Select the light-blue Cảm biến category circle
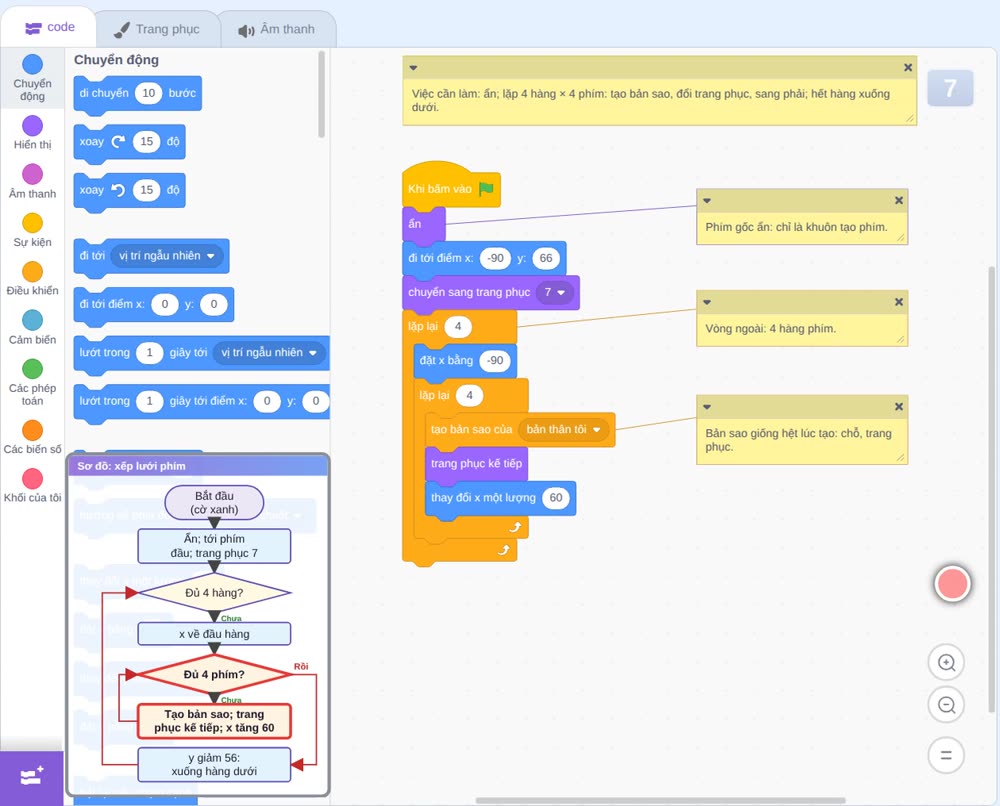 coord(33,320)
